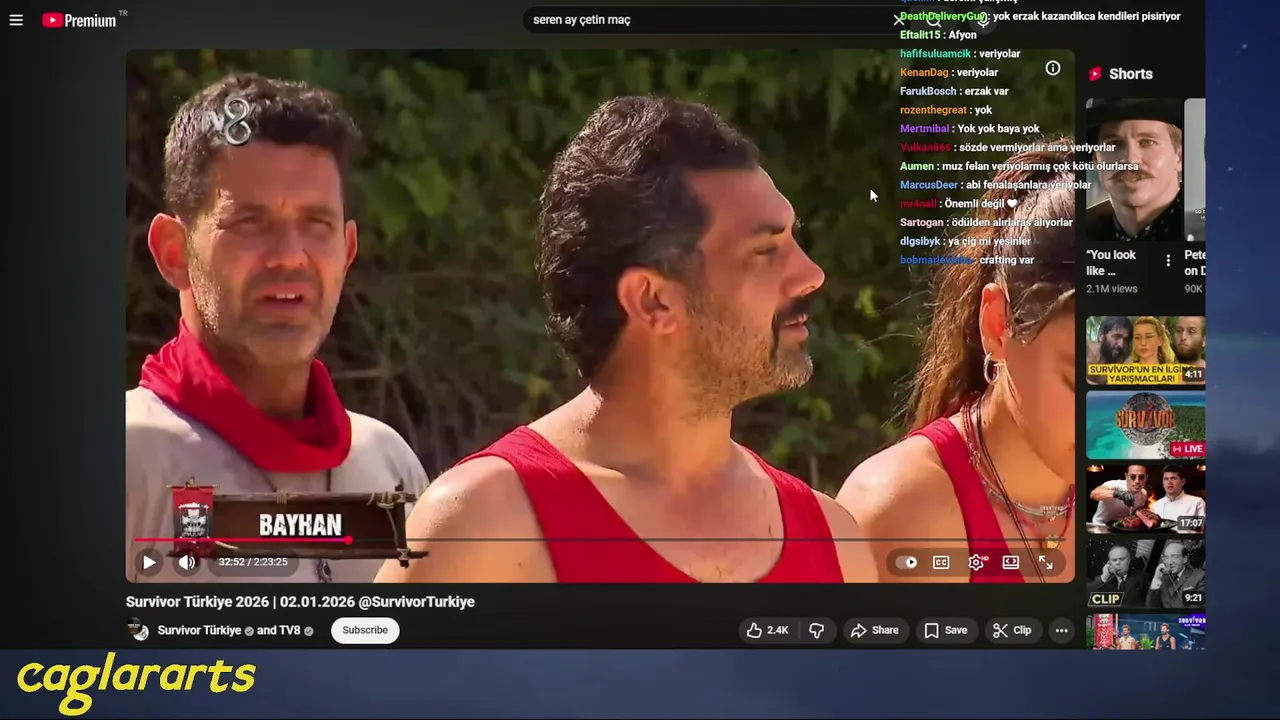Play the Survivor video
This screenshot has height=720, width=1280.
pos(149,562)
